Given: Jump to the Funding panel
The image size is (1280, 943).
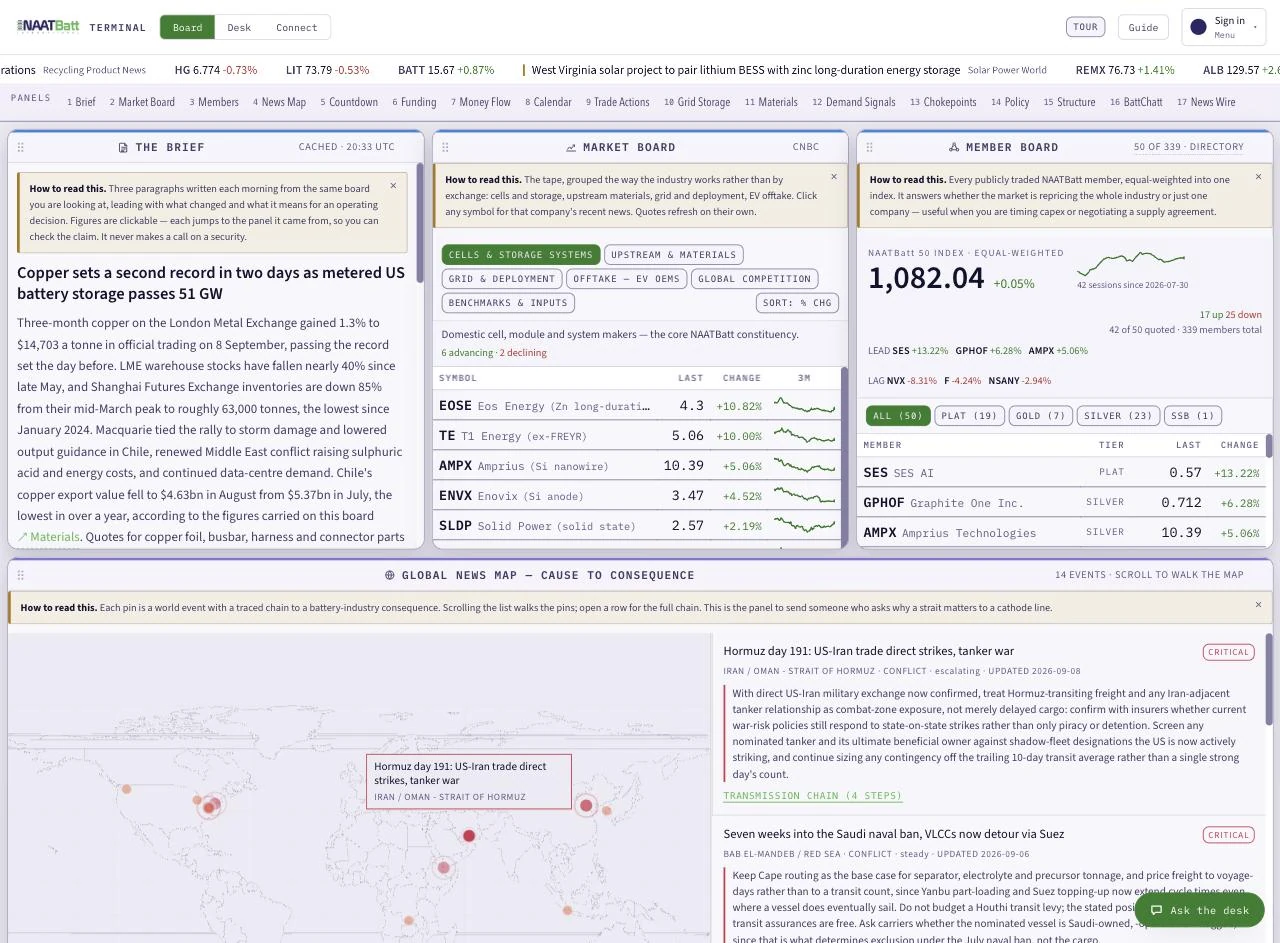Looking at the screenshot, I should pos(414,102).
